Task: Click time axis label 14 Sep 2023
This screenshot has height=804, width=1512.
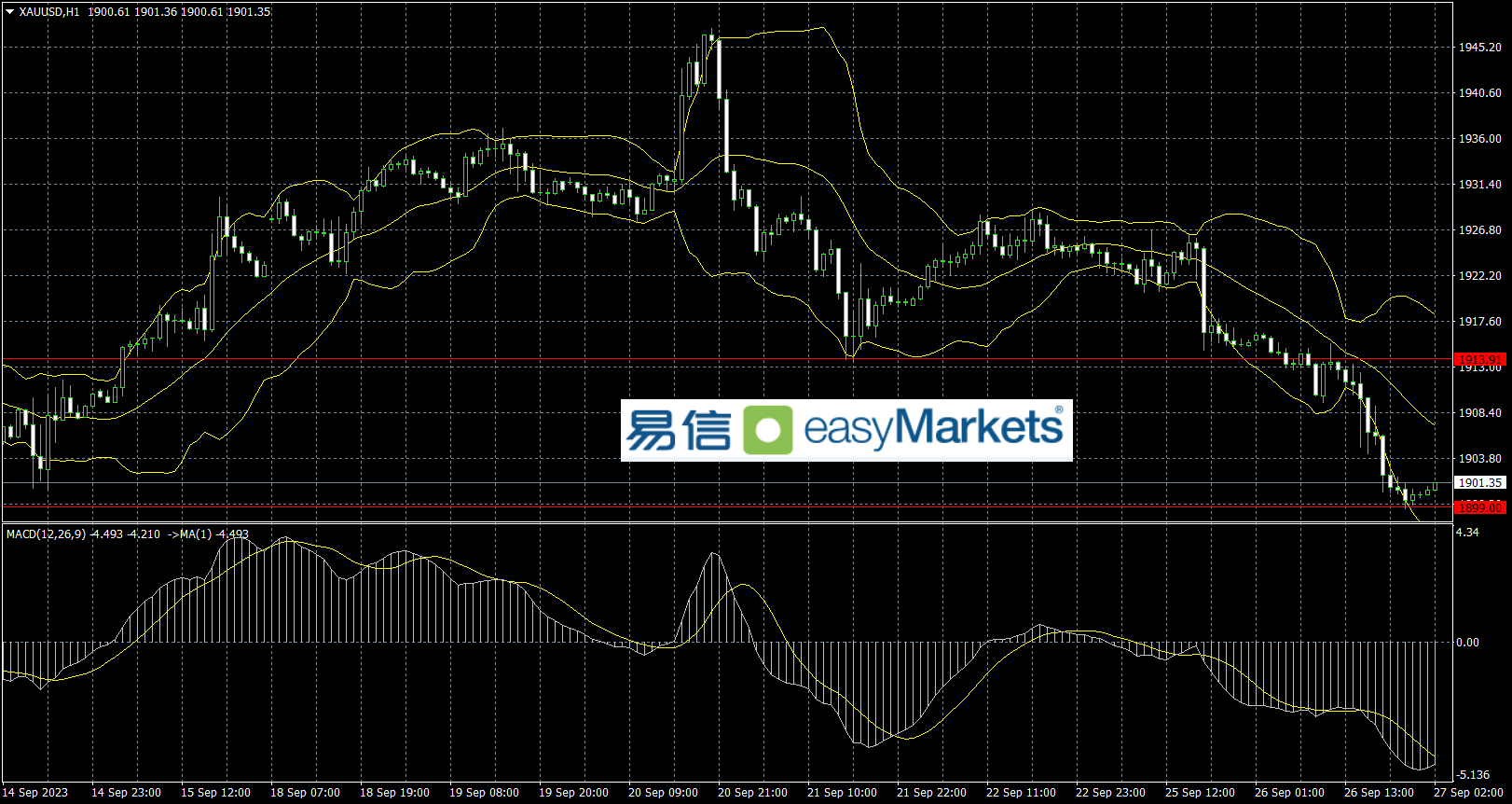Action: [35, 793]
